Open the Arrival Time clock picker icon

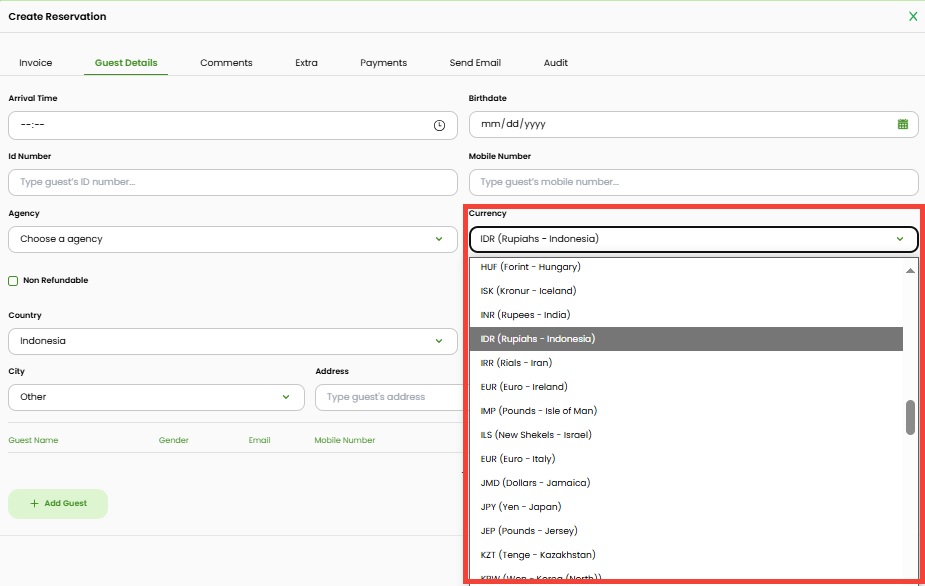tap(439, 125)
